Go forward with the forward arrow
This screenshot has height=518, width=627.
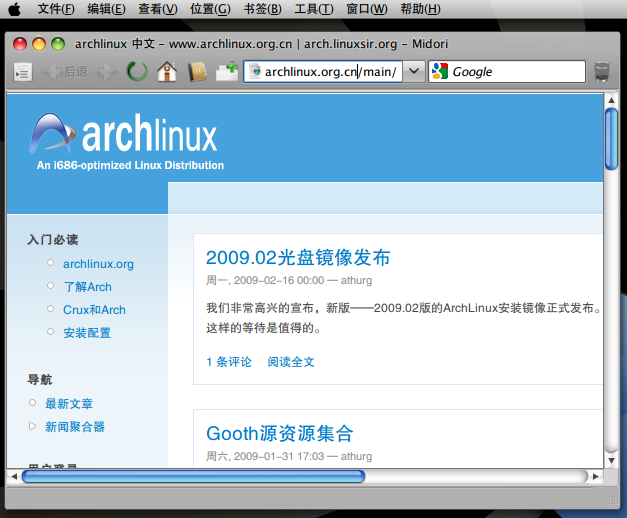[106, 72]
